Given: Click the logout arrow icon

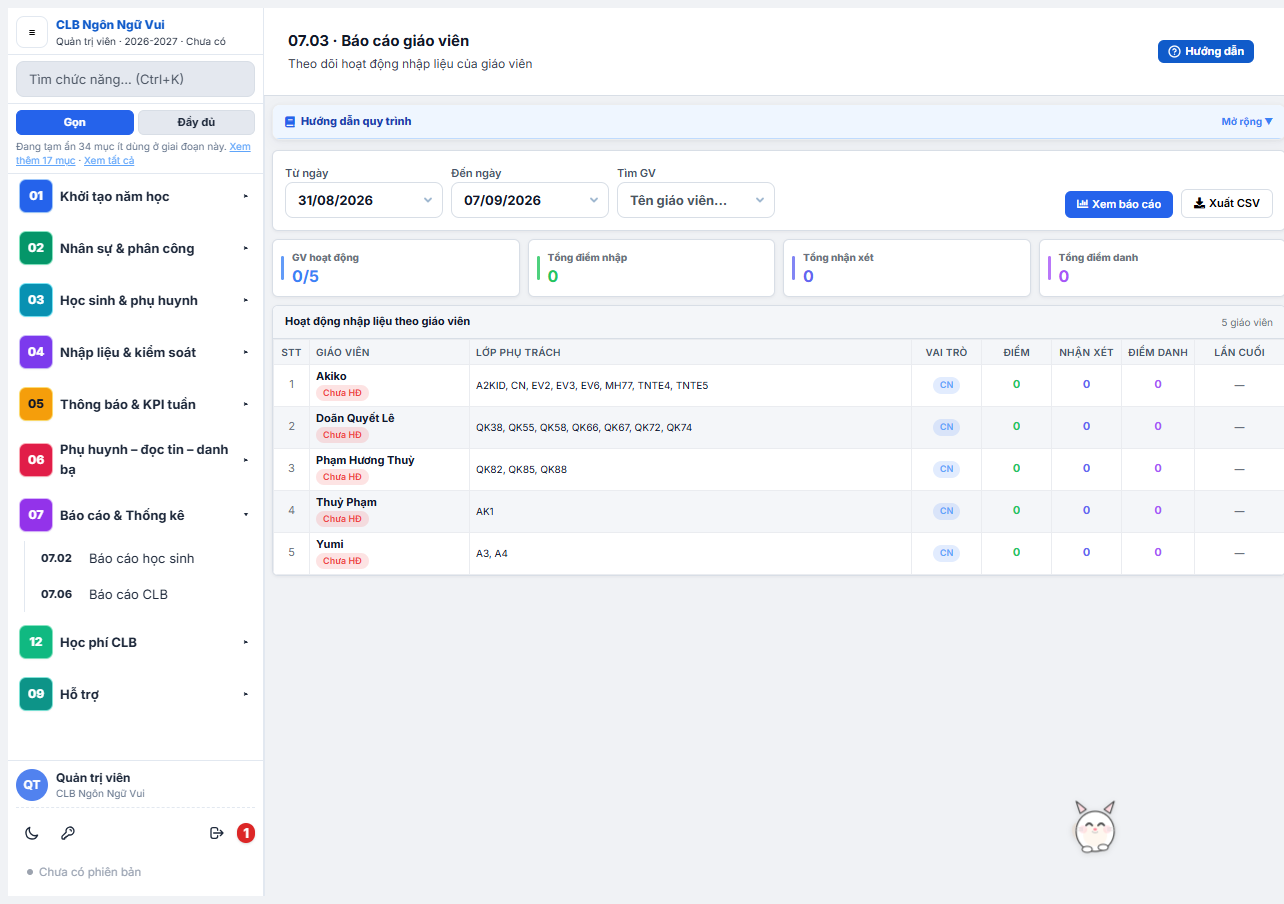Looking at the screenshot, I should pyautogui.click(x=216, y=833).
